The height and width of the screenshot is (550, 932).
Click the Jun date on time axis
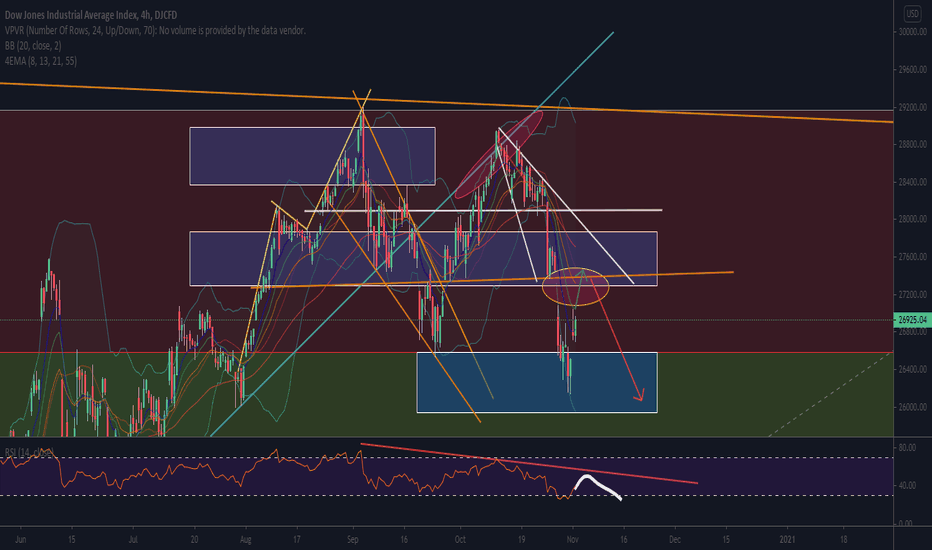tap(21, 540)
